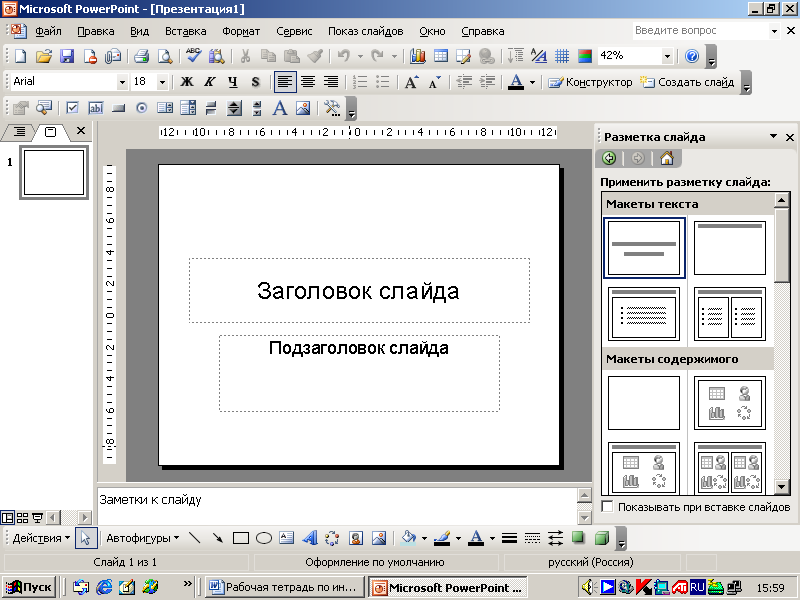Click the Создать слайд button

[x=687, y=82]
